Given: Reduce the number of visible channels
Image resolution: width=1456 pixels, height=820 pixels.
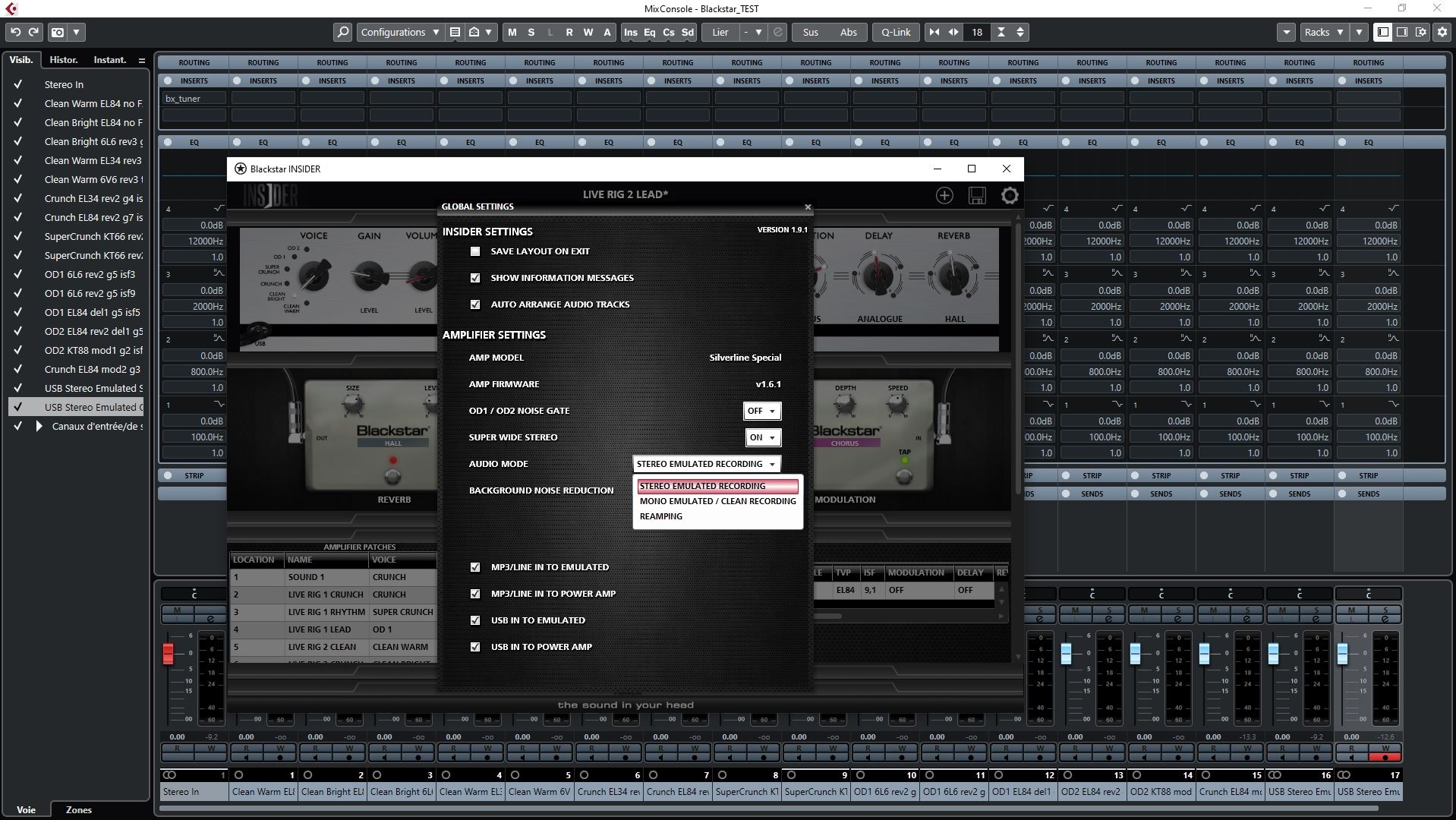Looking at the screenshot, I should (x=934, y=32).
